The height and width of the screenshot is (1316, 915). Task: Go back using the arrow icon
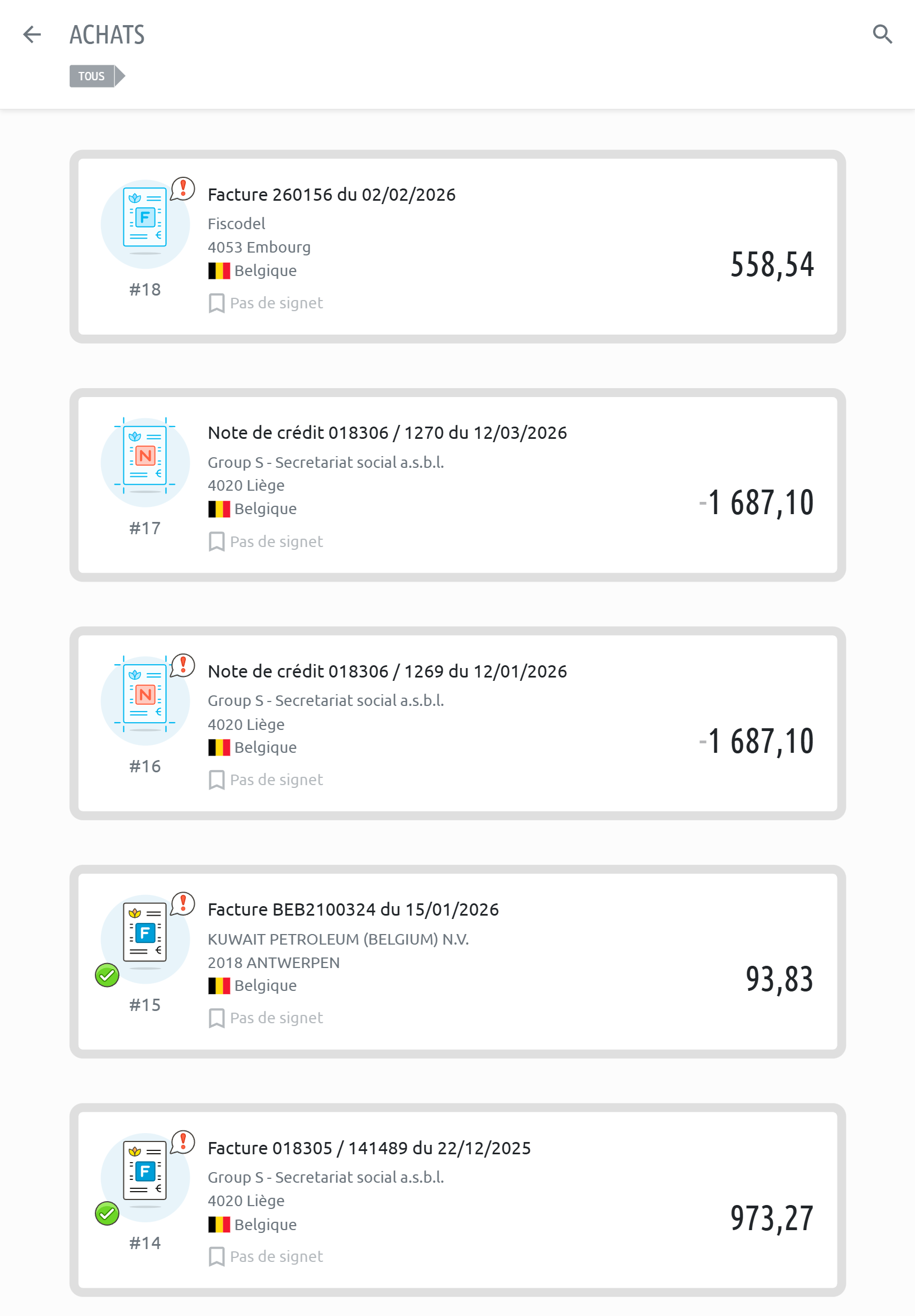[x=32, y=35]
